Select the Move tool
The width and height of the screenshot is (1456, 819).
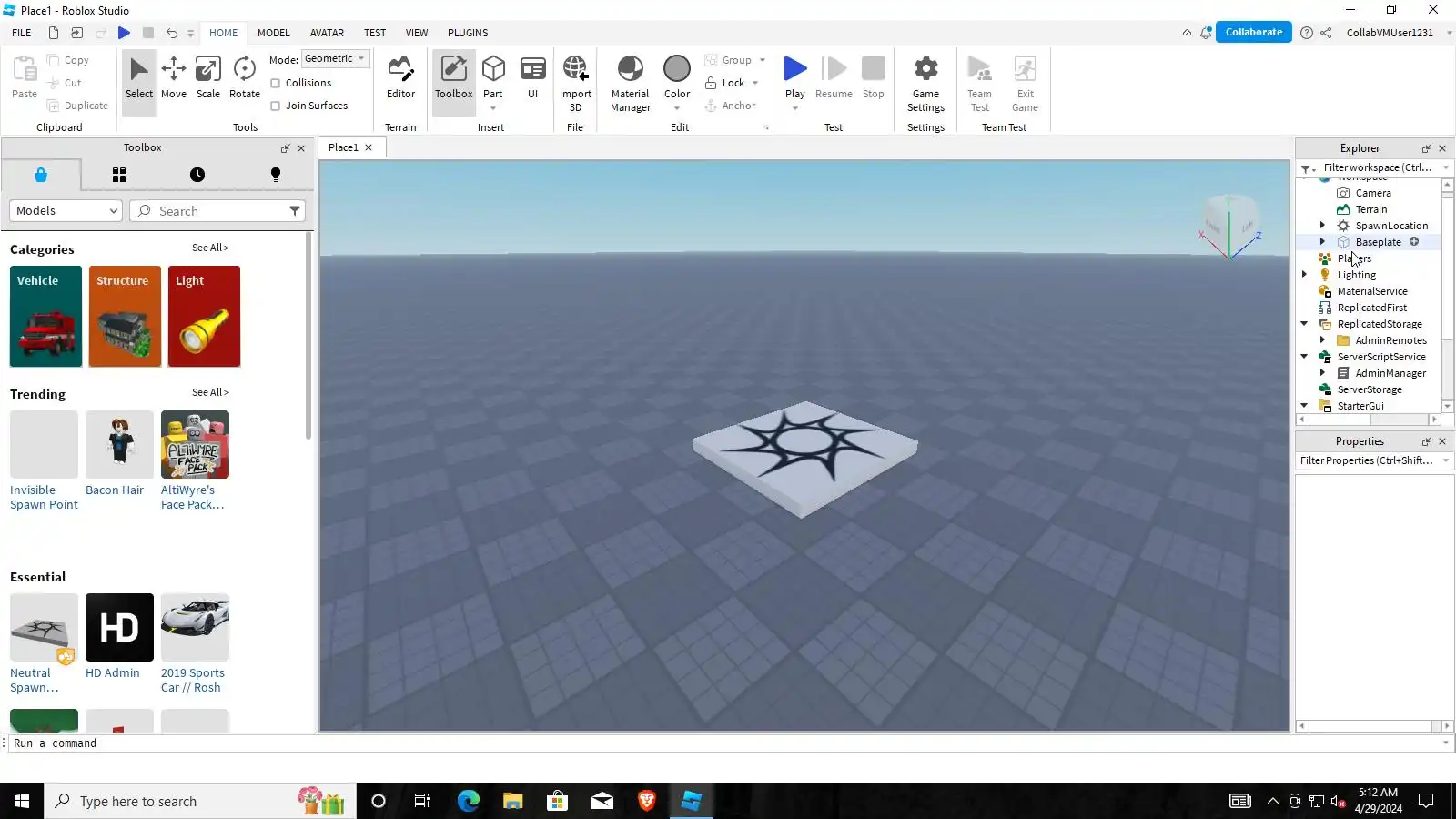point(173,78)
